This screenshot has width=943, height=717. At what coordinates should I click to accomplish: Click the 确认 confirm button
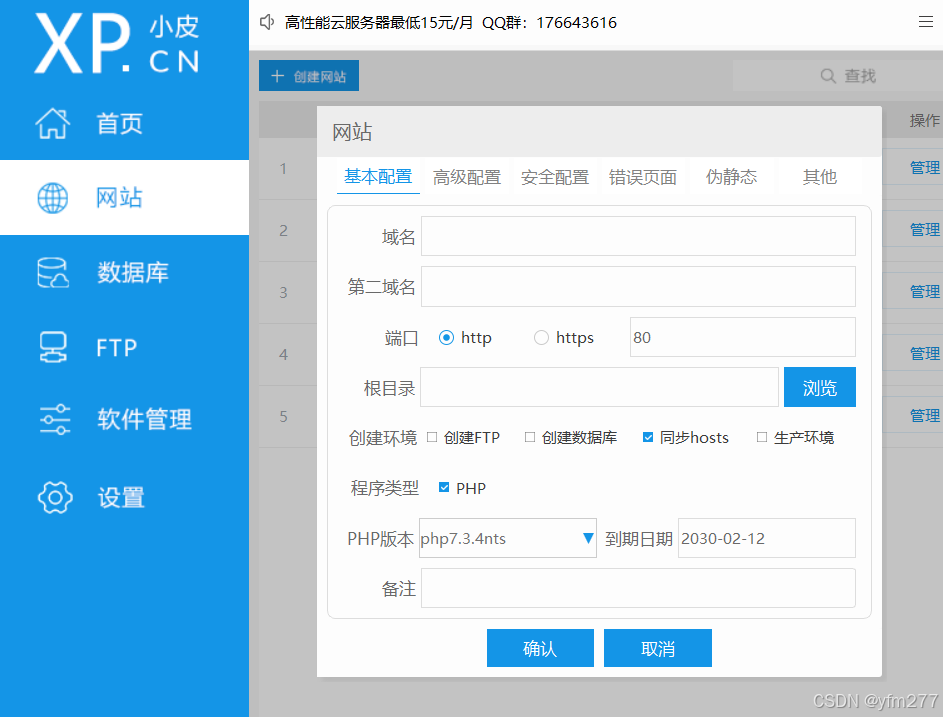[x=540, y=648]
